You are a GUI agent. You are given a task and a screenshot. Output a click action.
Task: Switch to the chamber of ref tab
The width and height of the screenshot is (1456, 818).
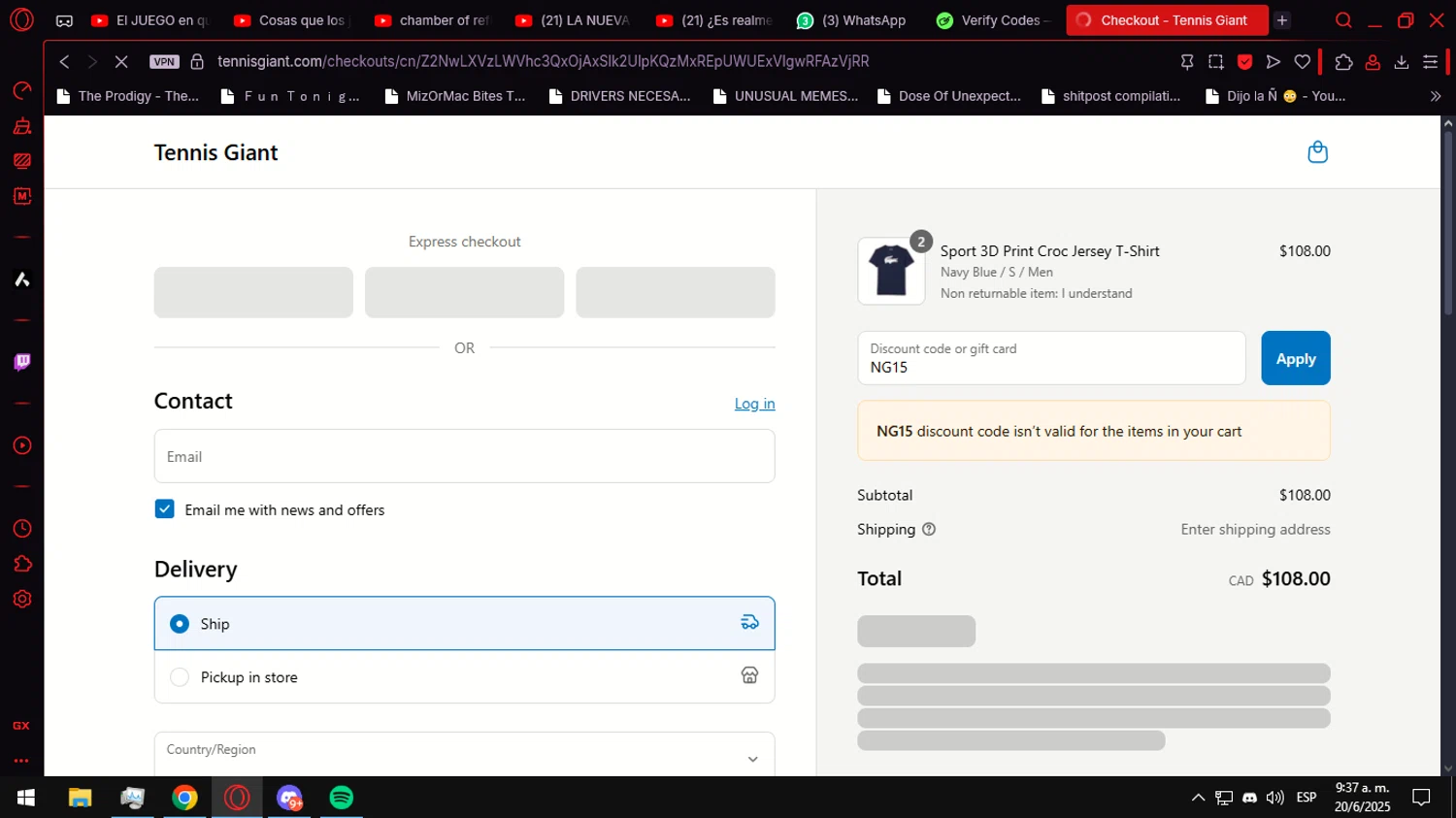[432, 20]
